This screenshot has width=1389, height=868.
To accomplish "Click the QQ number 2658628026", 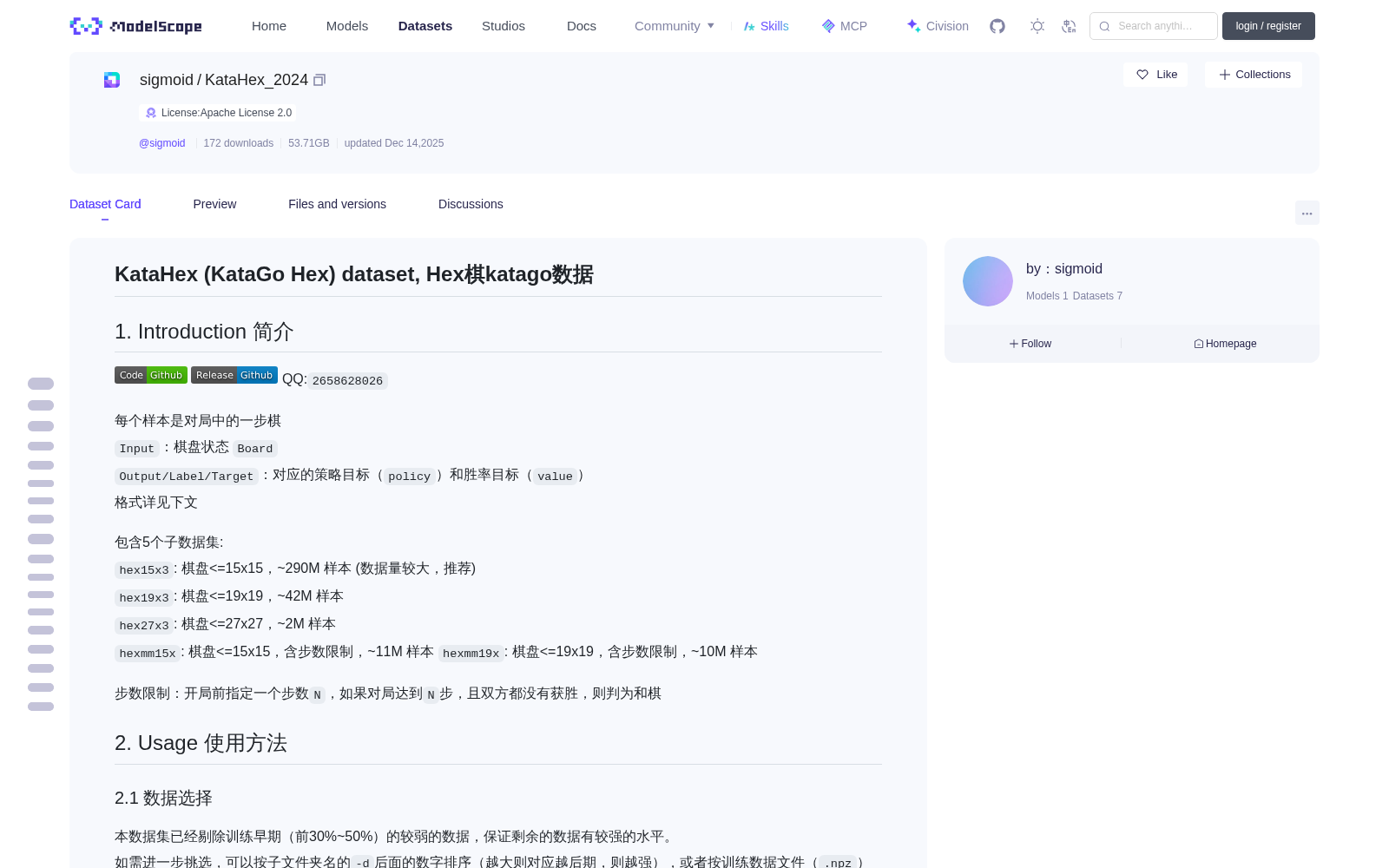I will click(347, 381).
